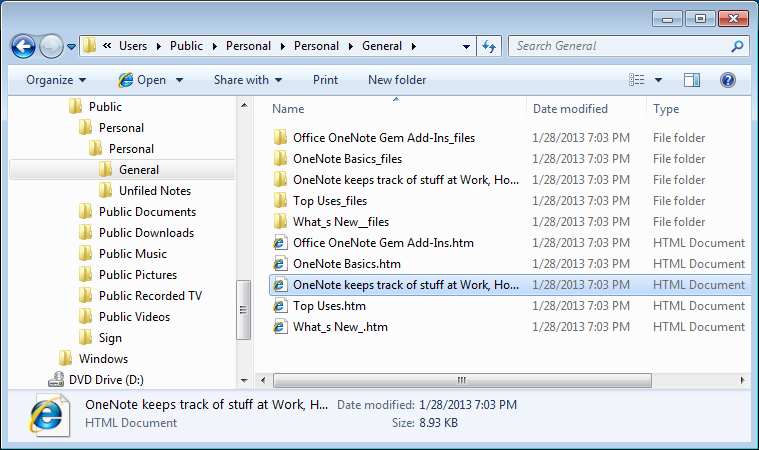Click Open with Internet Explorer button

point(142,80)
